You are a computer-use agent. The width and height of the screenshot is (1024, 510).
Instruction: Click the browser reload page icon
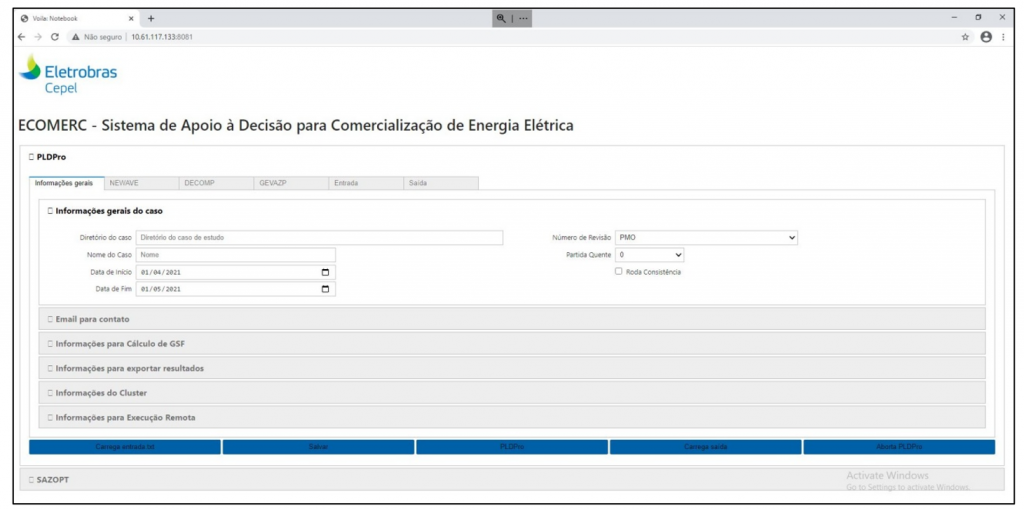tap(55, 37)
